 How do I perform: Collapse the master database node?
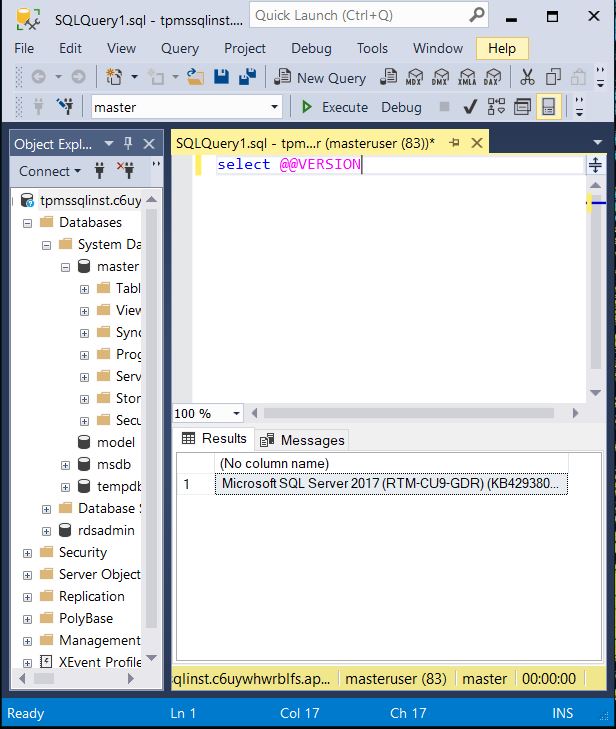click(x=66, y=267)
